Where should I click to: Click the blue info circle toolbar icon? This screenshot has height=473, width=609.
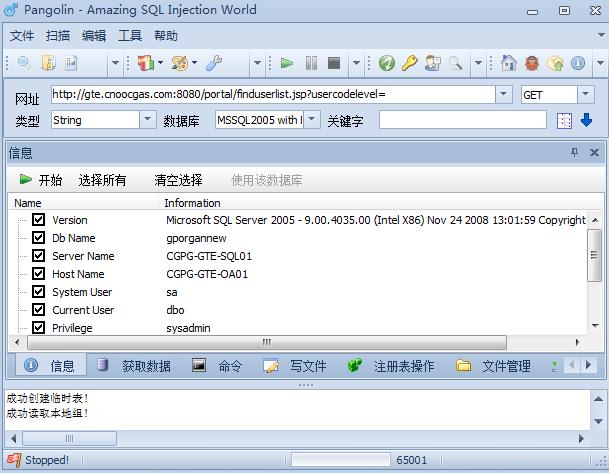578,63
